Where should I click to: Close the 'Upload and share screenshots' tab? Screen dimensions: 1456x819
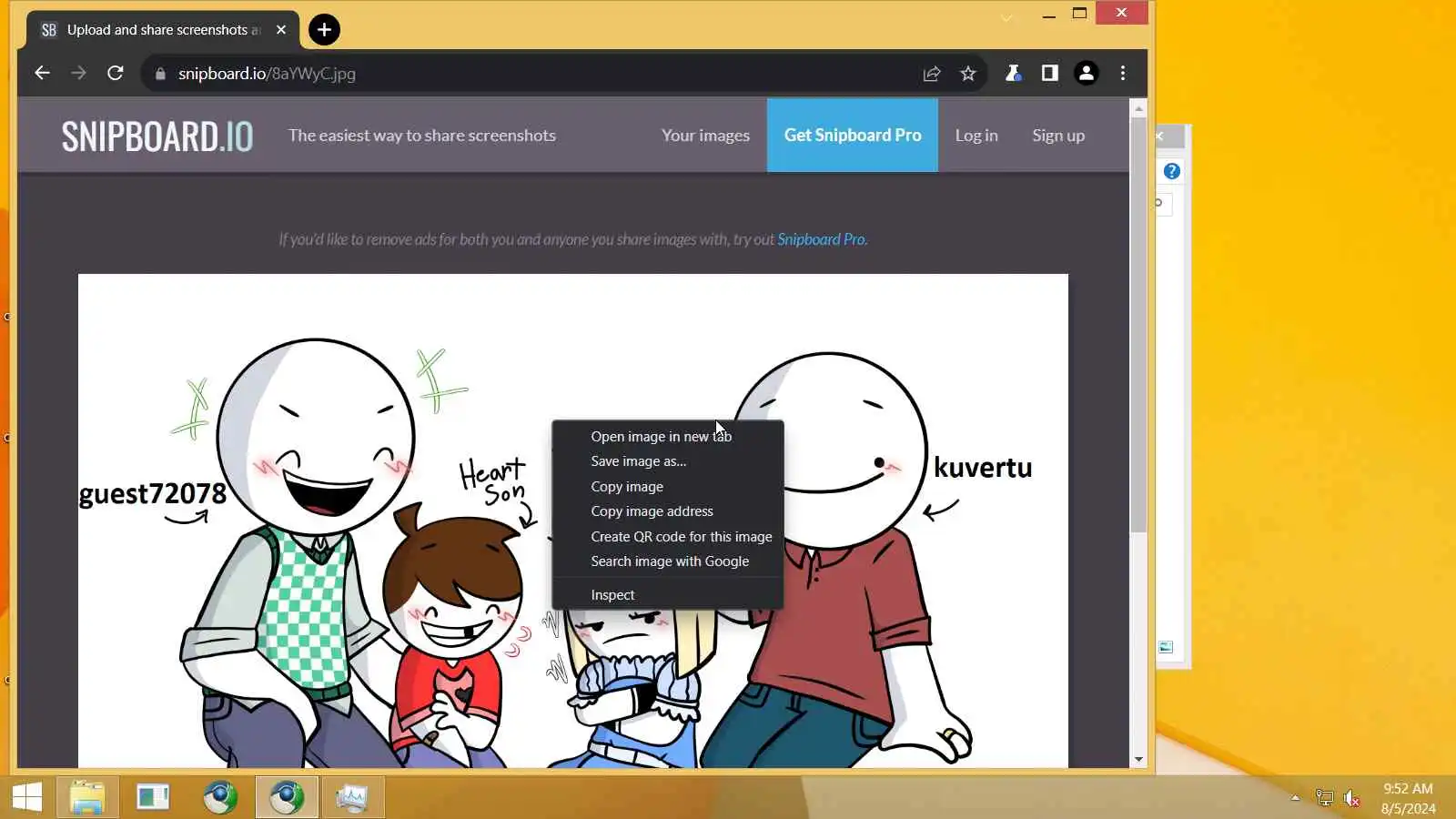click(x=281, y=30)
